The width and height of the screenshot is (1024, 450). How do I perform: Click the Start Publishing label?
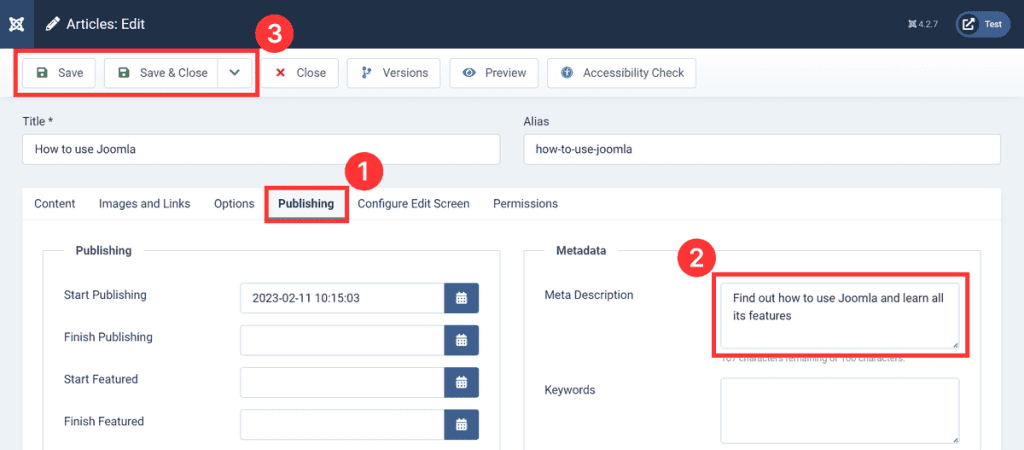pyautogui.click(x=105, y=295)
